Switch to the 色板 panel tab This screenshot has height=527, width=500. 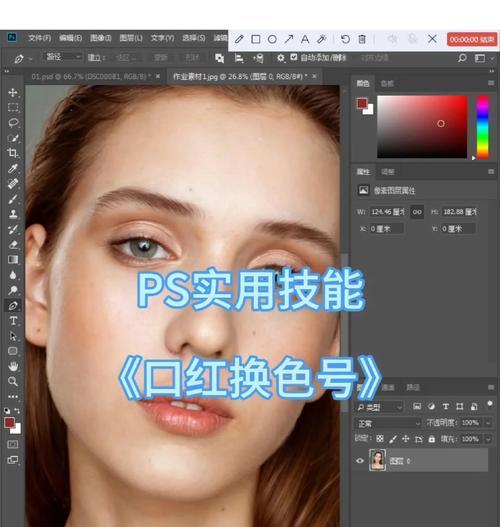pos(387,83)
